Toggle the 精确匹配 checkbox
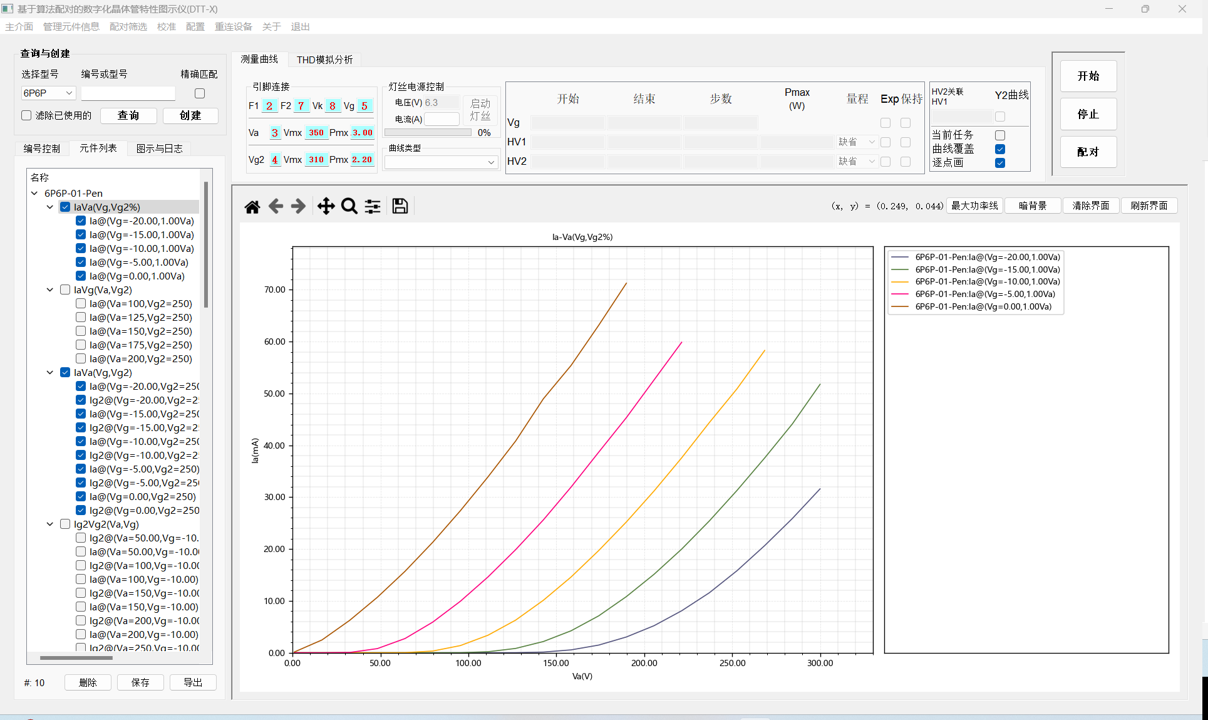 tap(199, 93)
